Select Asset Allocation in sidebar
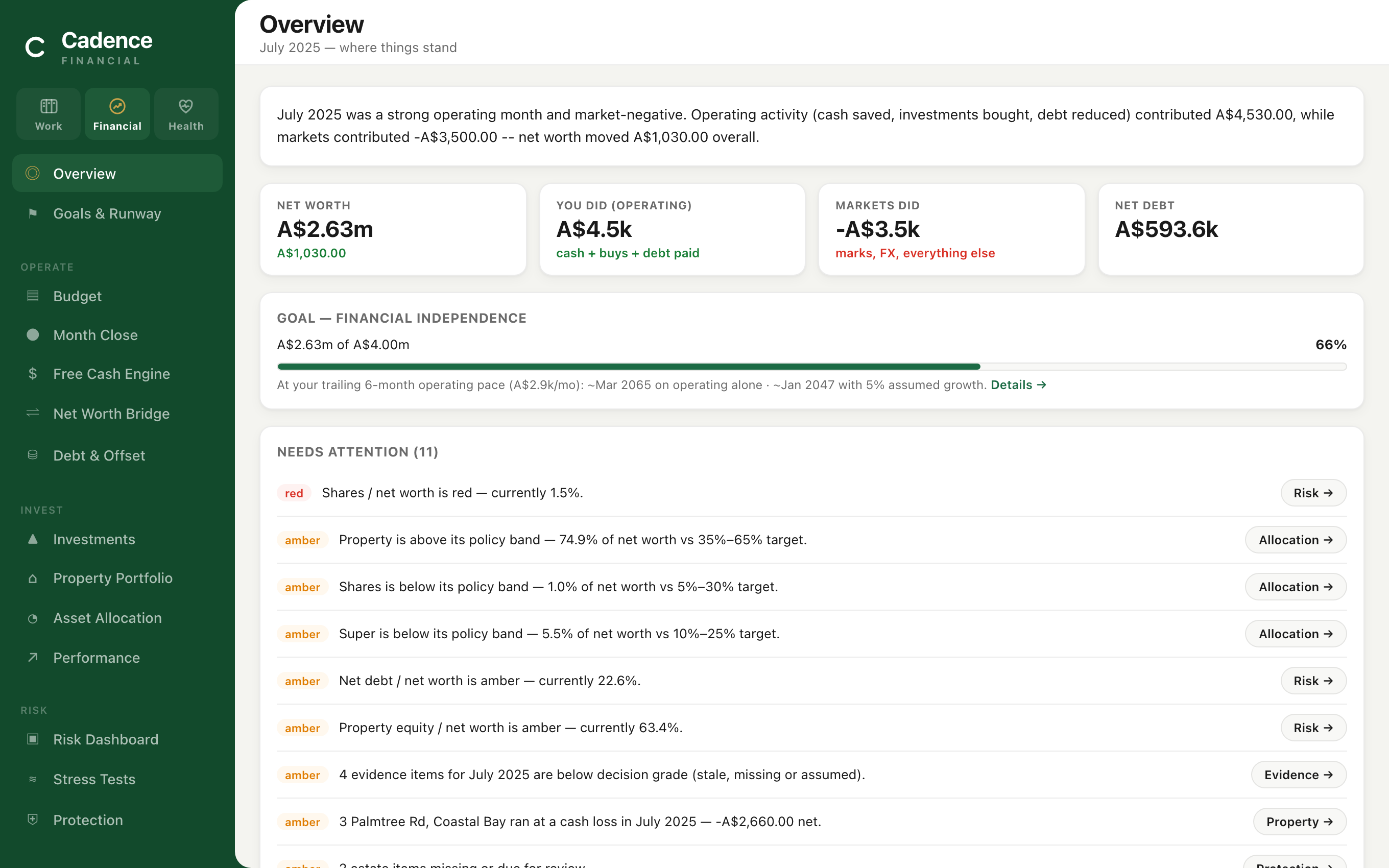This screenshot has width=1389, height=868. click(117, 618)
